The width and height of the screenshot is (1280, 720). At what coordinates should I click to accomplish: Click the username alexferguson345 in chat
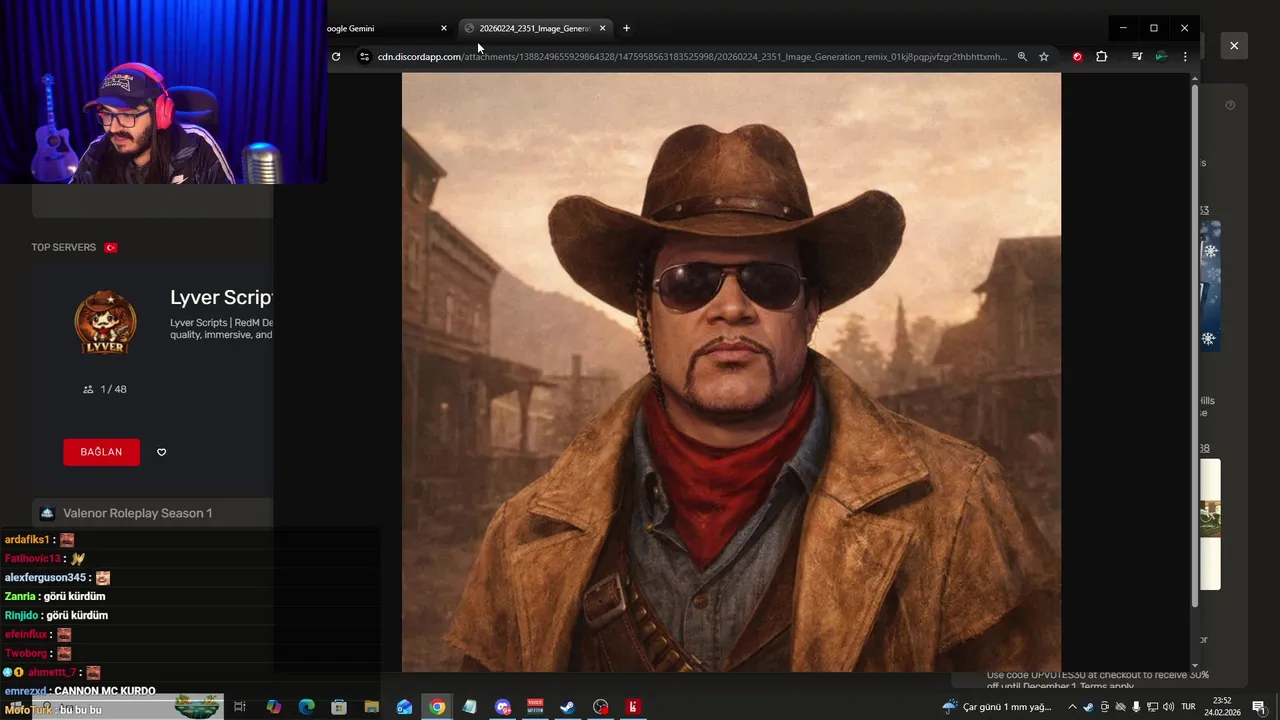(47, 577)
